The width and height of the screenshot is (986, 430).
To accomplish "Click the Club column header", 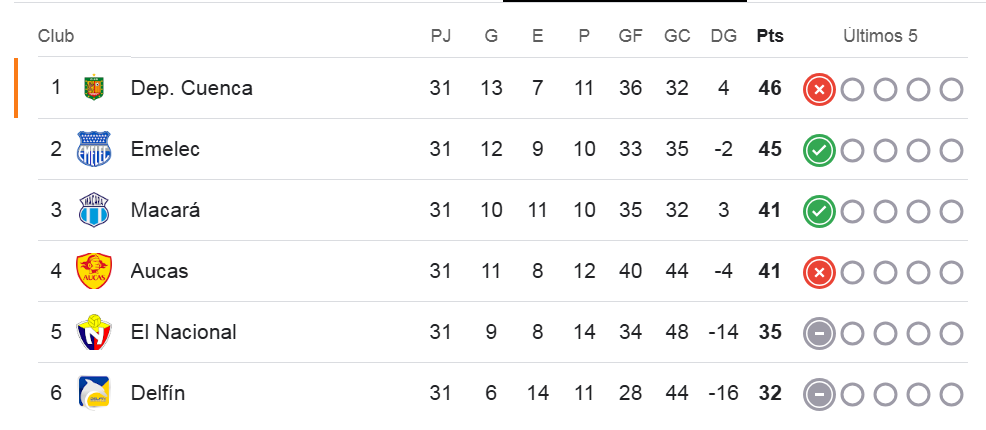I will (56, 36).
